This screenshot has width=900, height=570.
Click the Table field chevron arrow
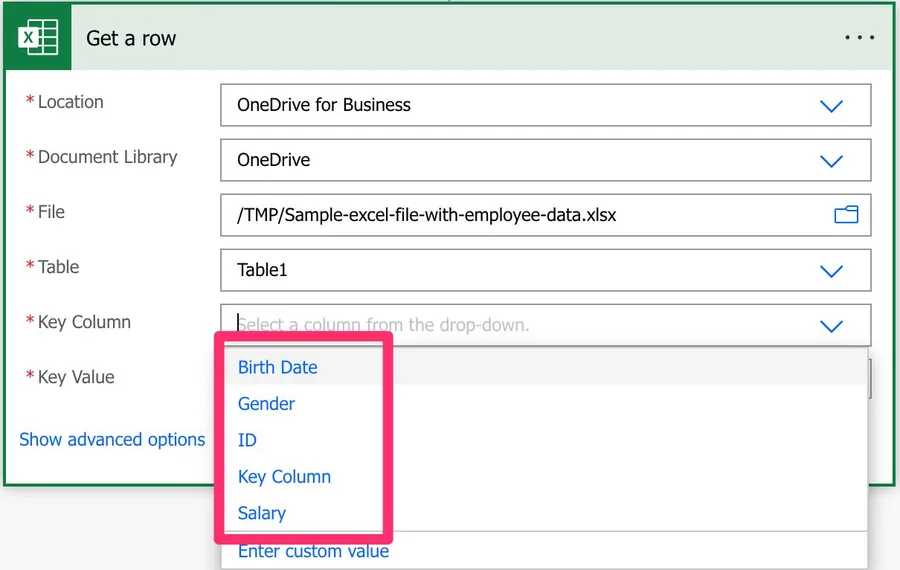pyautogui.click(x=831, y=271)
